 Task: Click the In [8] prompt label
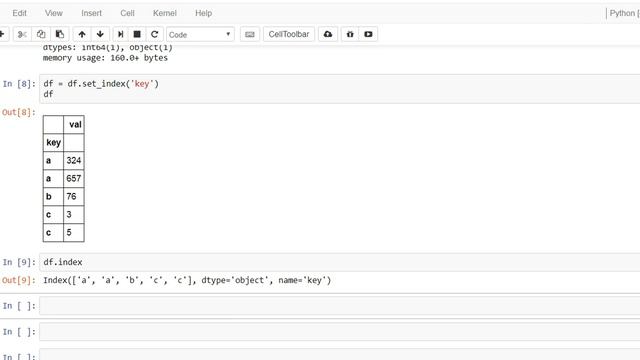19,84
